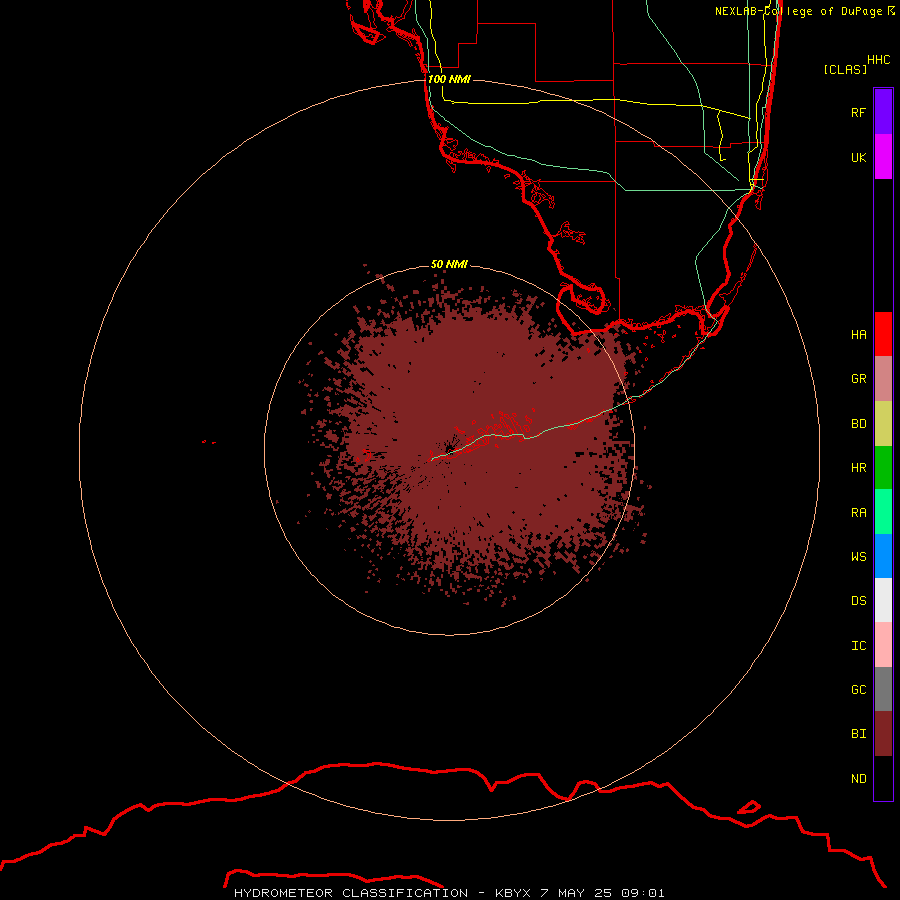Click the 100 NMI range ring label
Screen dimensions: 900x900
pos(449,79)
